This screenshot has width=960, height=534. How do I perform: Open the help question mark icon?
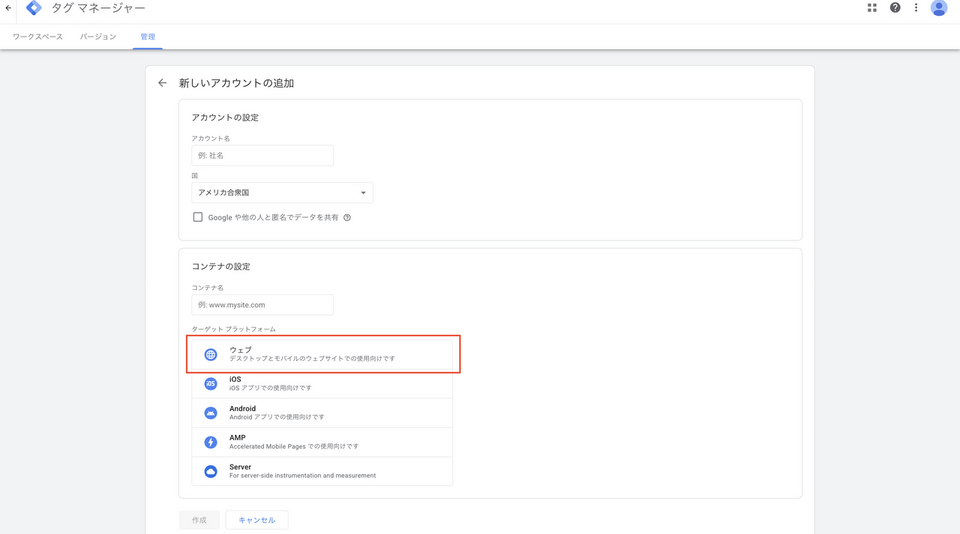(x=895, y=8)
